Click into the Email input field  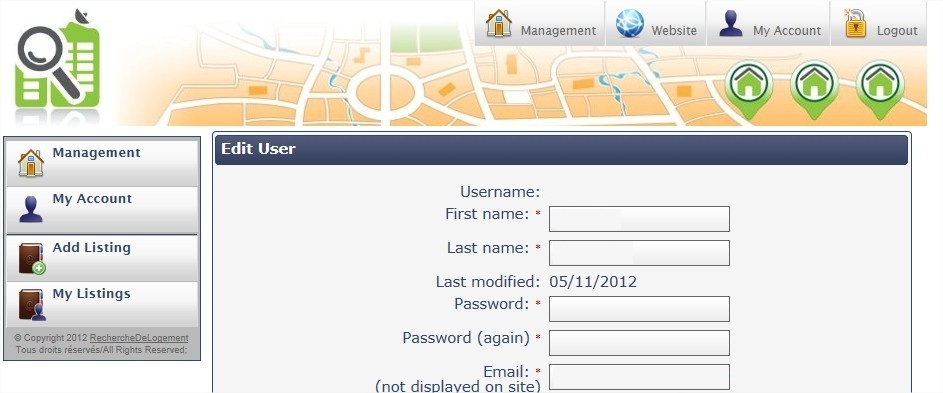click(x=639, y=377)
